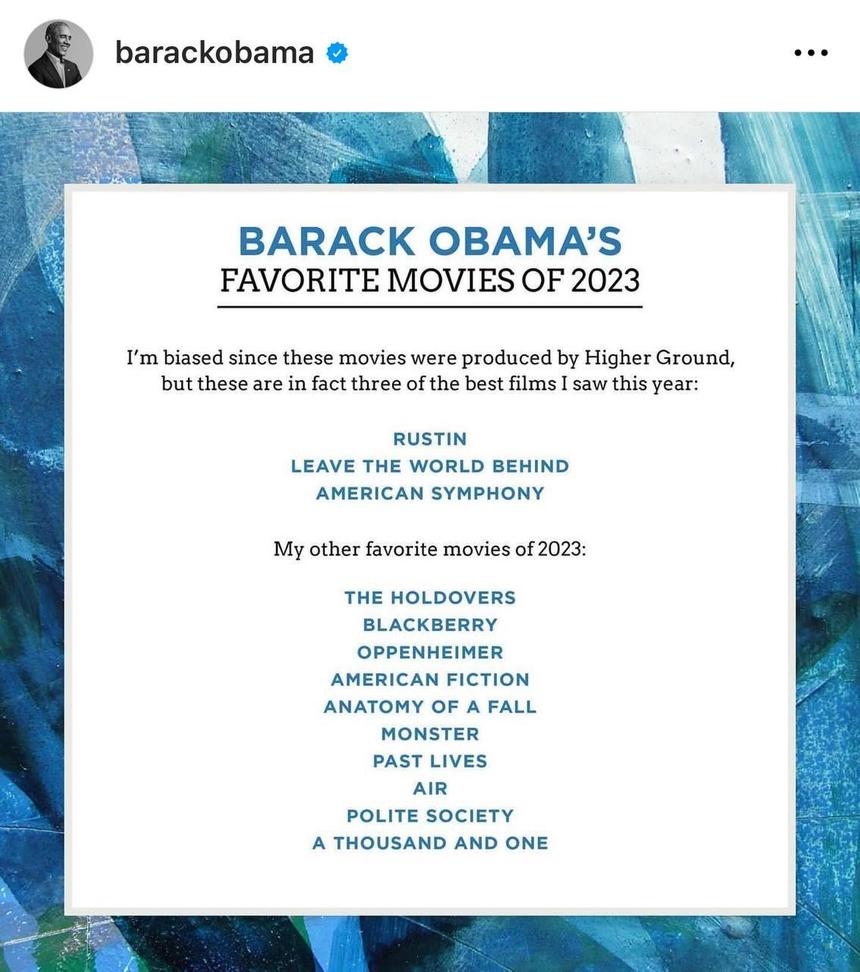This screenshot has width=860, height=972.
Task: Select AMERICAN SYMPHONY in the list
Action: tap(430, 493)
